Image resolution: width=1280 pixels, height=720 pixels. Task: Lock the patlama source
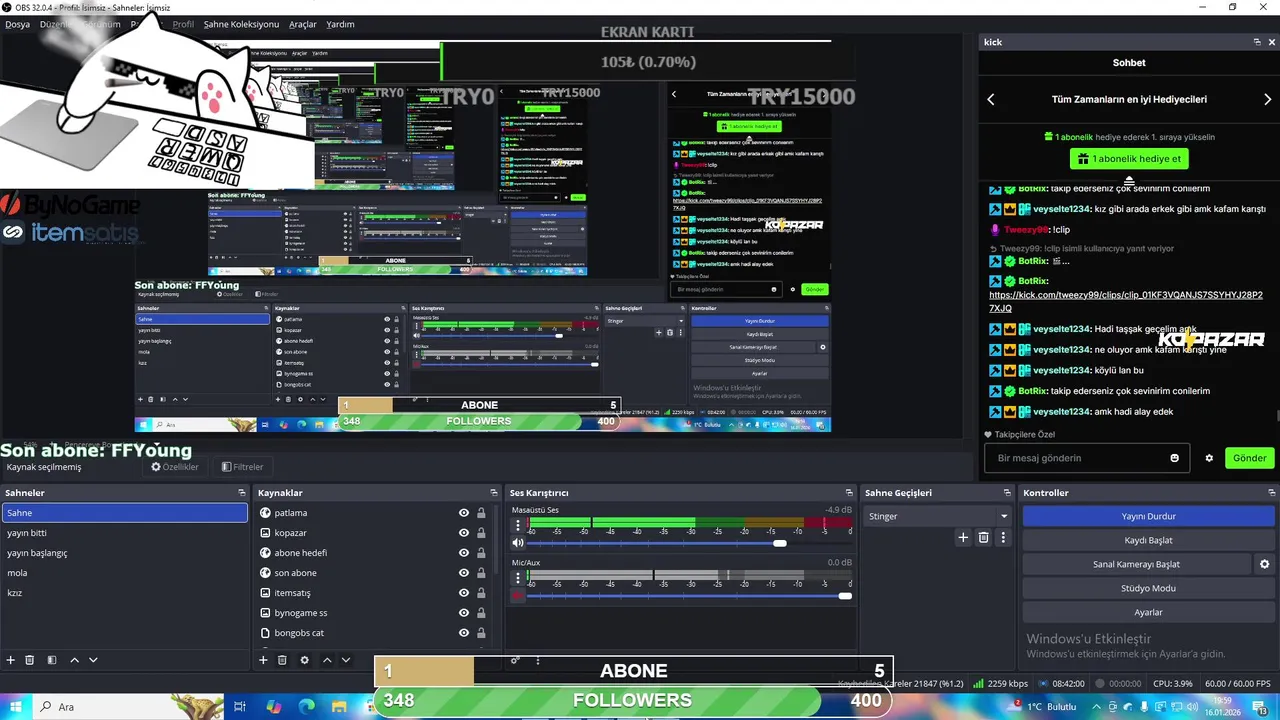[481, 513]
